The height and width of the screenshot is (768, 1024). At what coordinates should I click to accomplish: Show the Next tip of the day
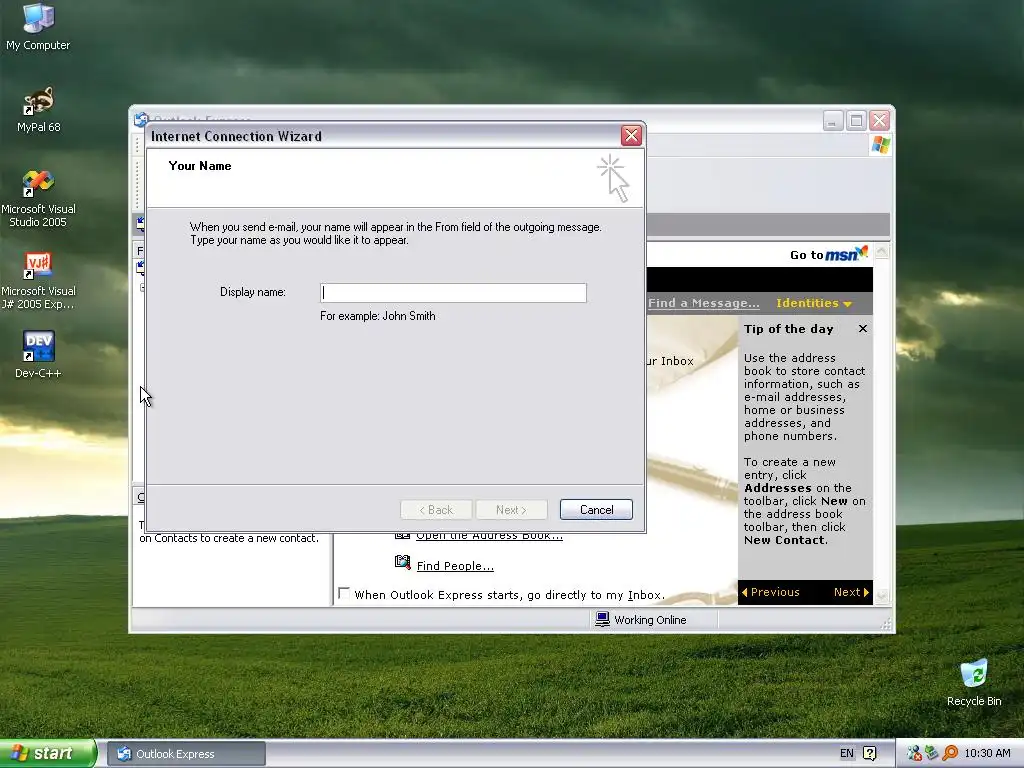[851, 592]
